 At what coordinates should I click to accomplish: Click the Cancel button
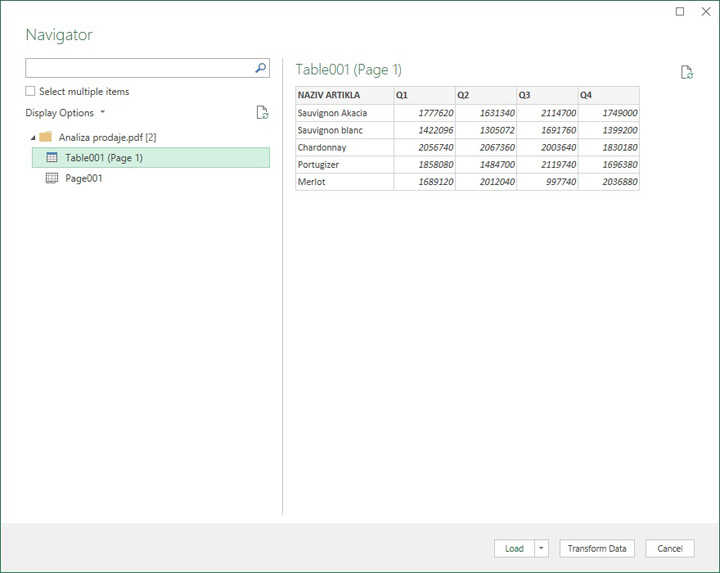[x=669, y=548]
